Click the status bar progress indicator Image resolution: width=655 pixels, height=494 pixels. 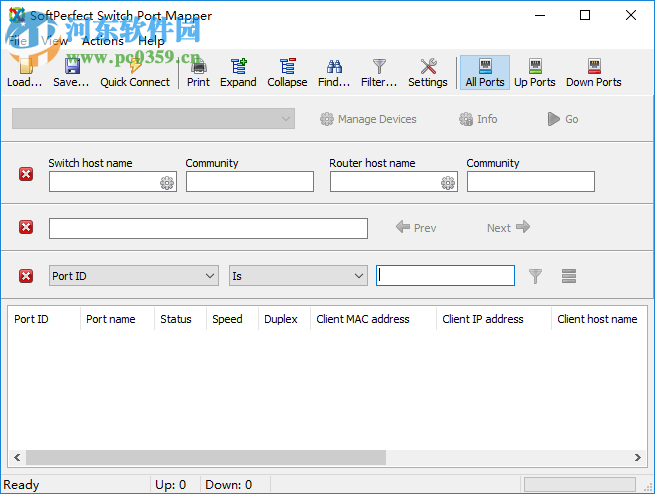(x=580, y=484)
